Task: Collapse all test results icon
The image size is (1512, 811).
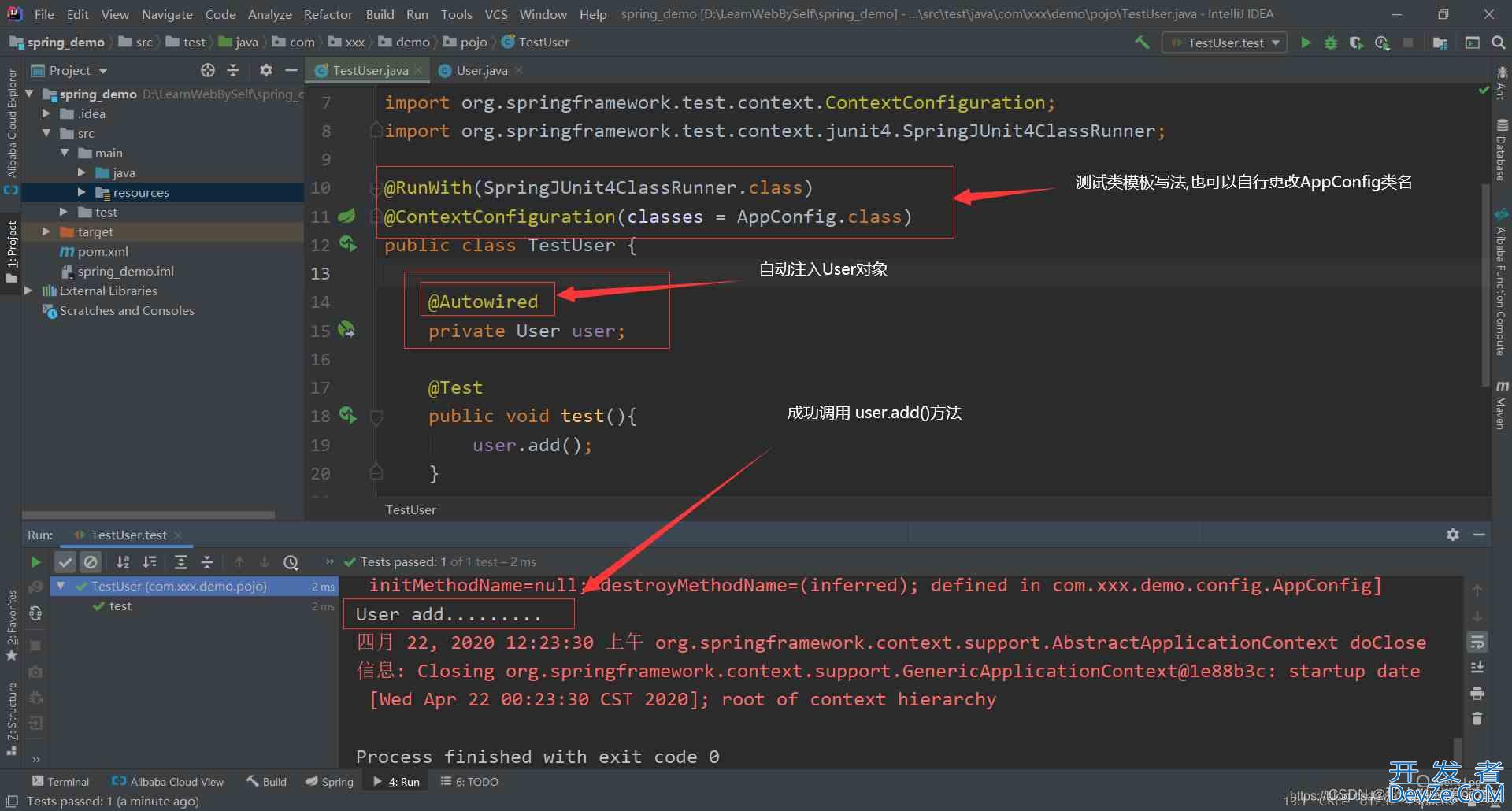Action: point(207,562)
